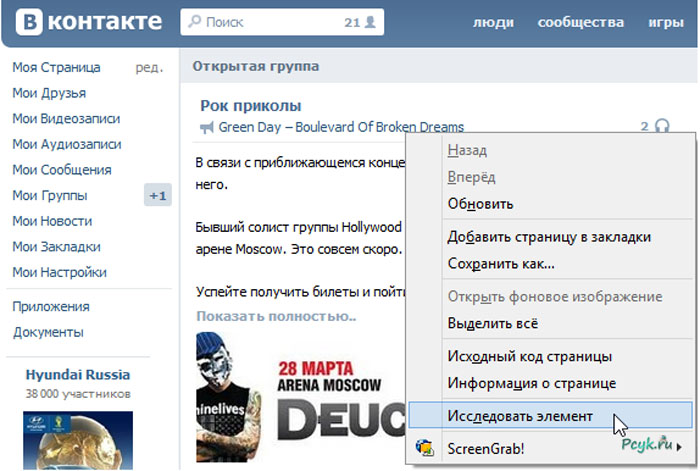Click the ред. edit link
This screenshot has height=471, width=700.
150,68
